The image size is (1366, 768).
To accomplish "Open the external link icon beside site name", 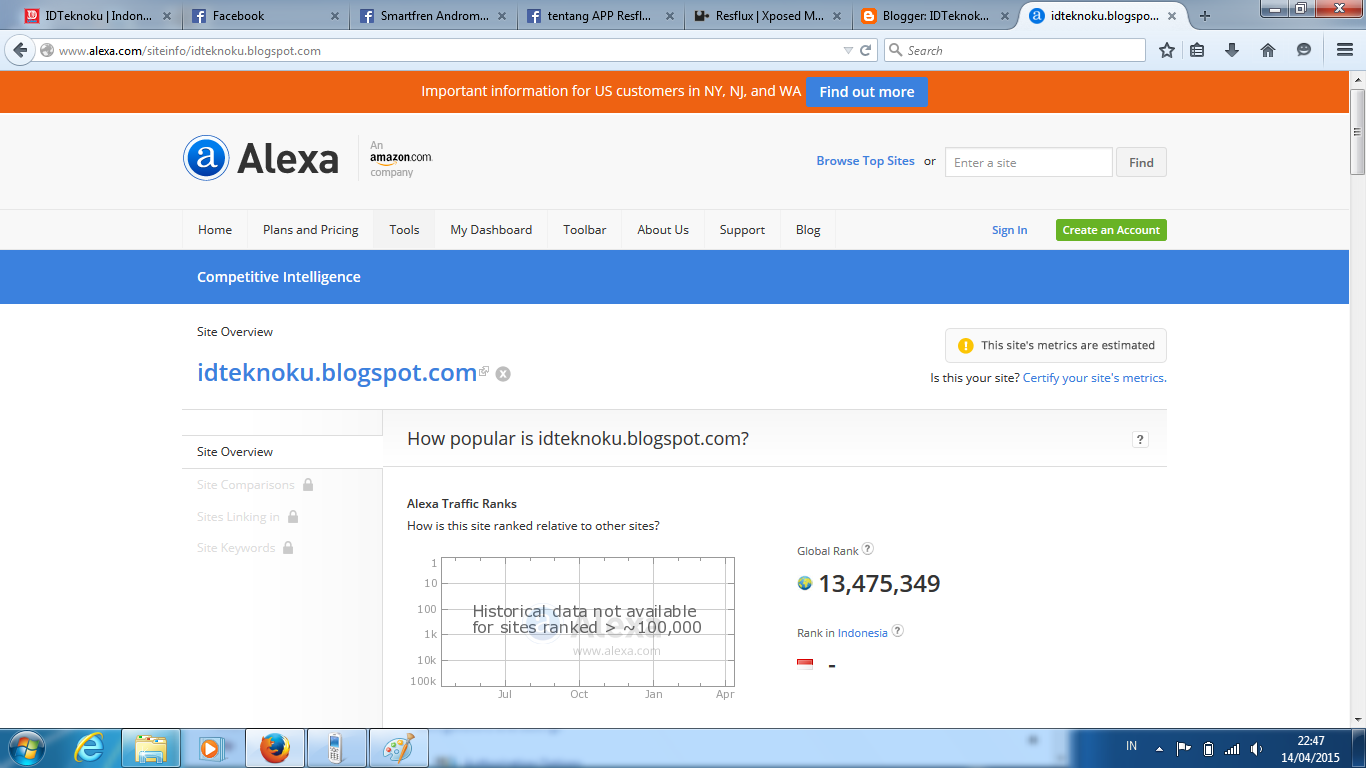I will [484, 371].
